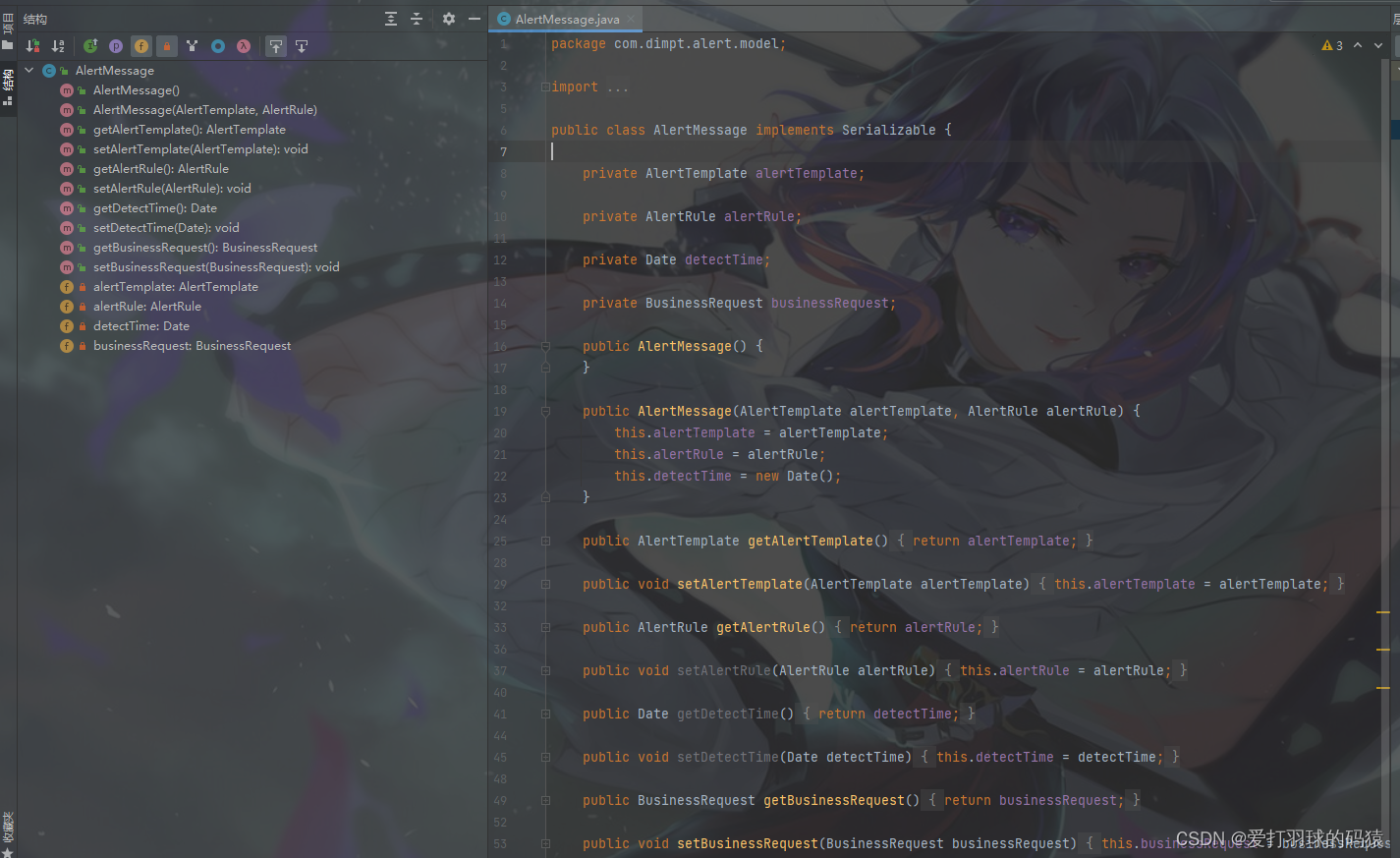The image size is (1400, 858).
Task: Fold two-argument constructor at line 19
Action: 545,412
